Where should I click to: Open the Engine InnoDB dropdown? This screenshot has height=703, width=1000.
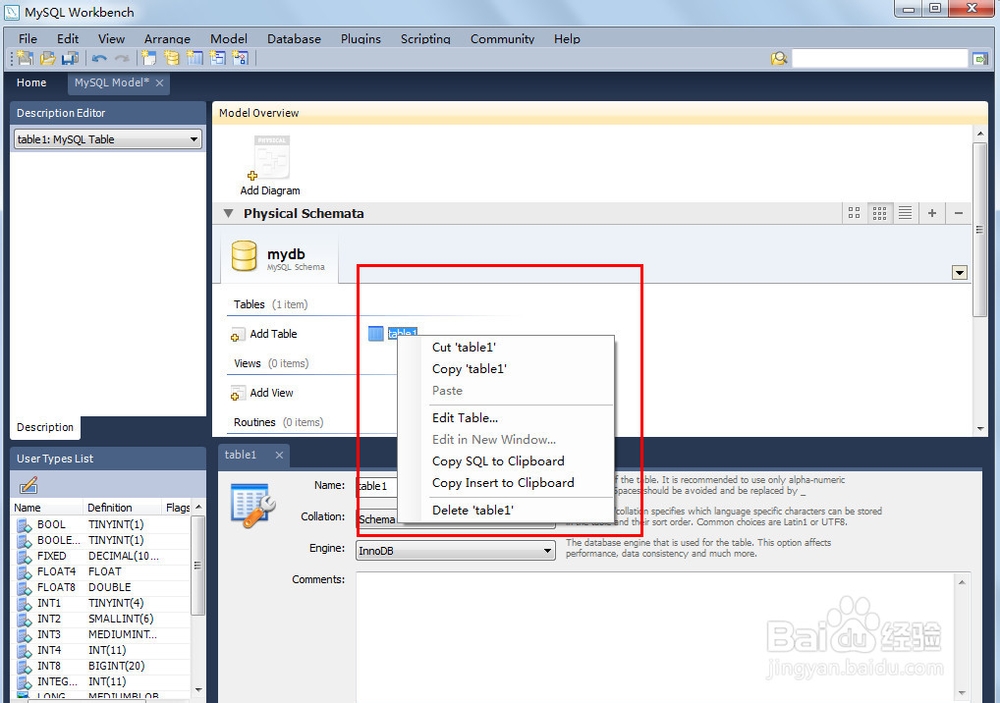455,550
